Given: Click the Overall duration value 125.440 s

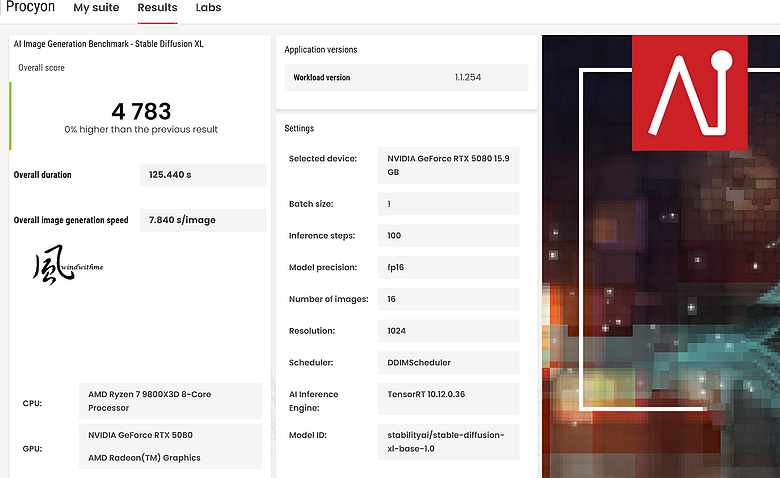Looking at the screenshot, I should click(203, 175).
